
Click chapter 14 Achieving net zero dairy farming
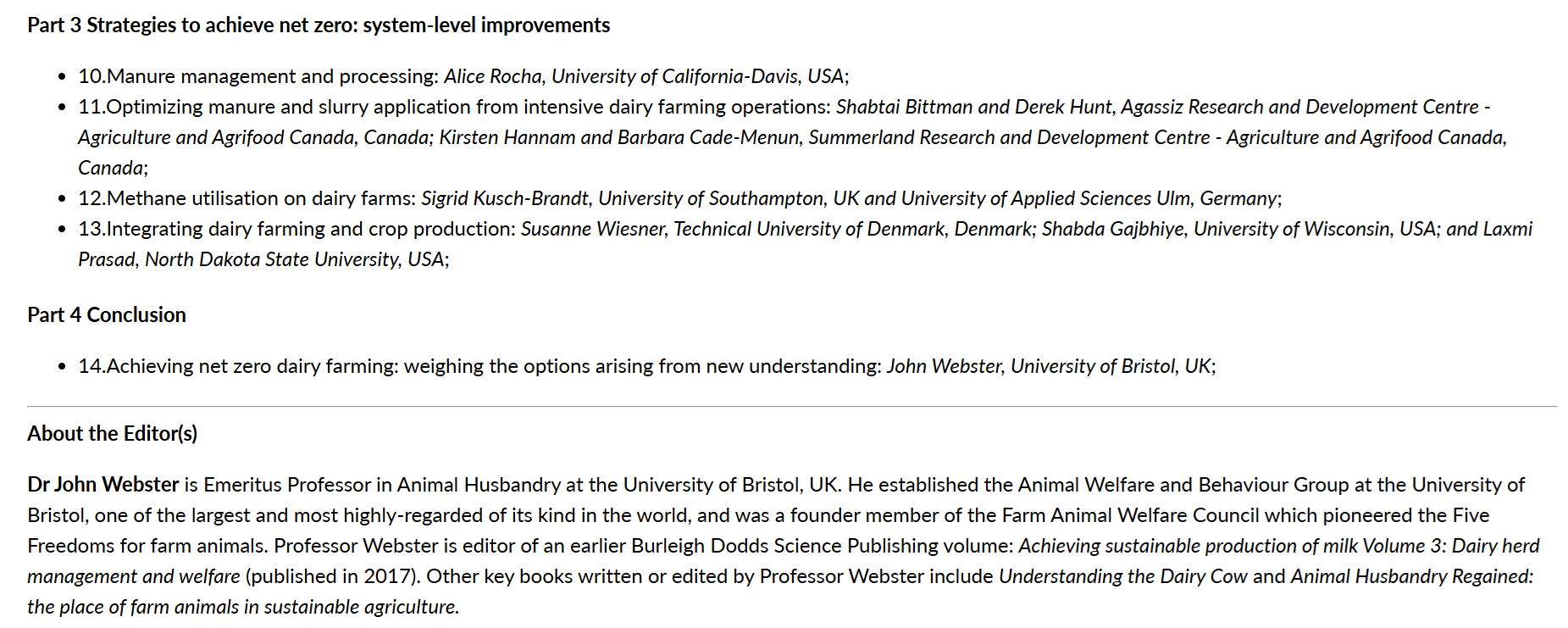tap(479, 366)
